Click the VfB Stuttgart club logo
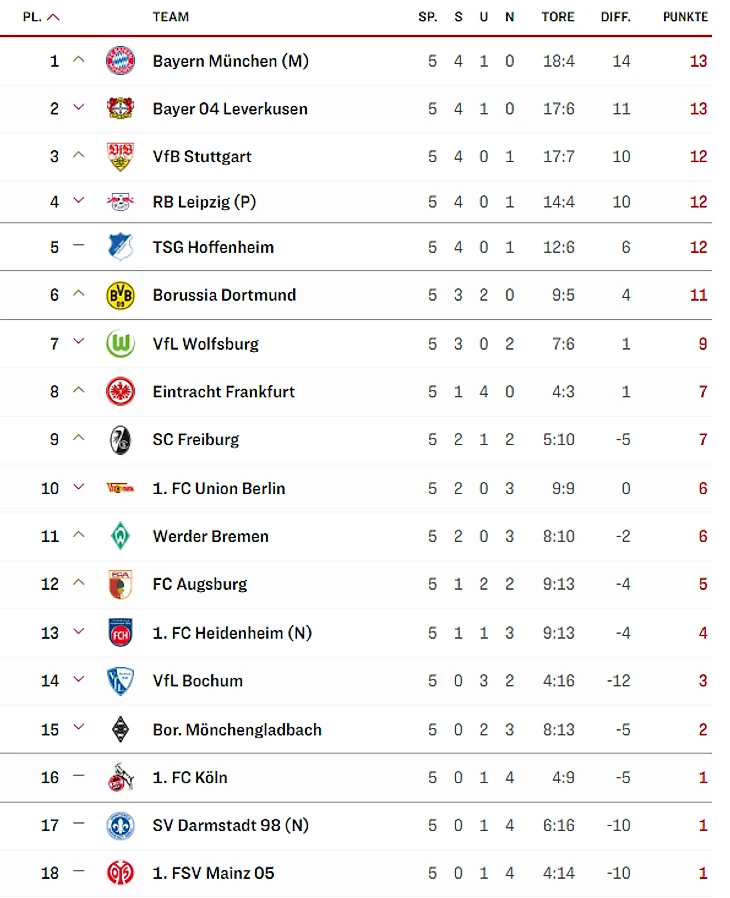The width and height of the screenshot is (730, 898). pyautogui.click(x=120, y=156)
